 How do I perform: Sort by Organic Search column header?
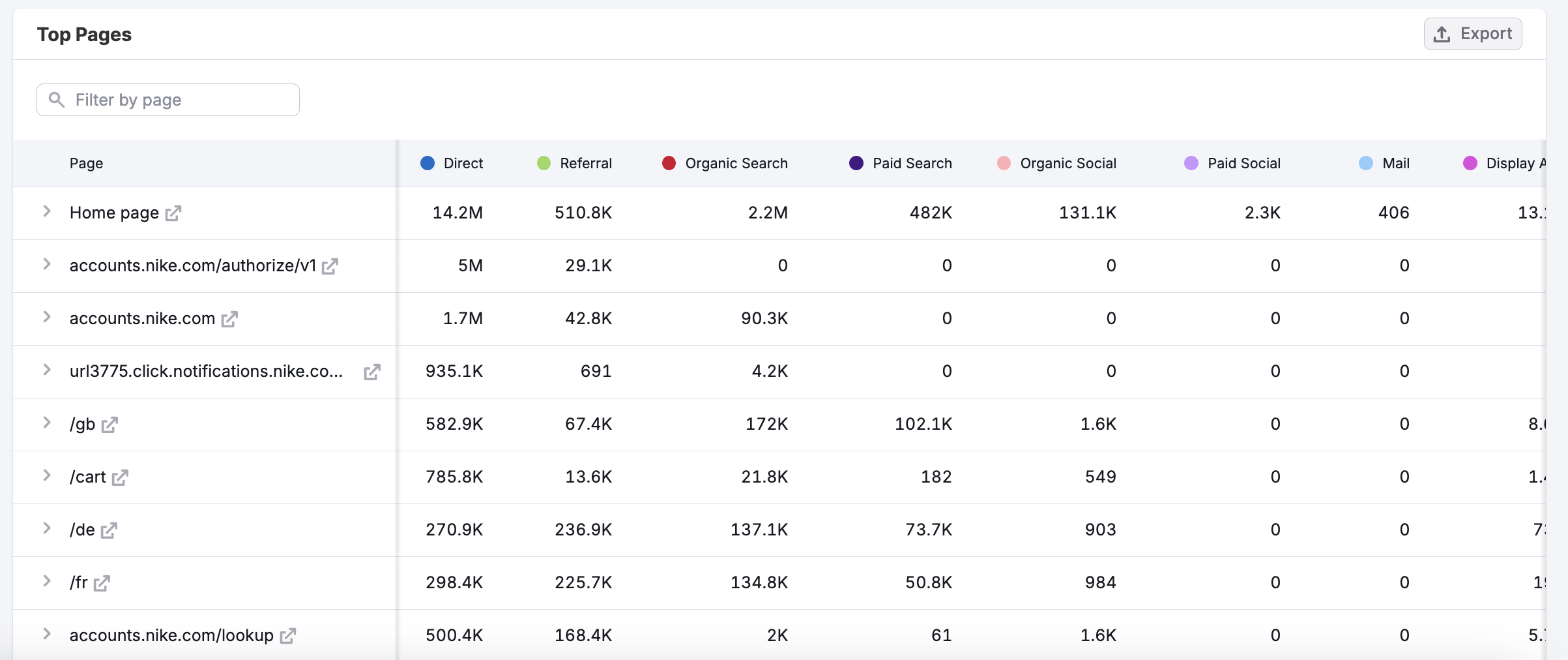point(736,163)
